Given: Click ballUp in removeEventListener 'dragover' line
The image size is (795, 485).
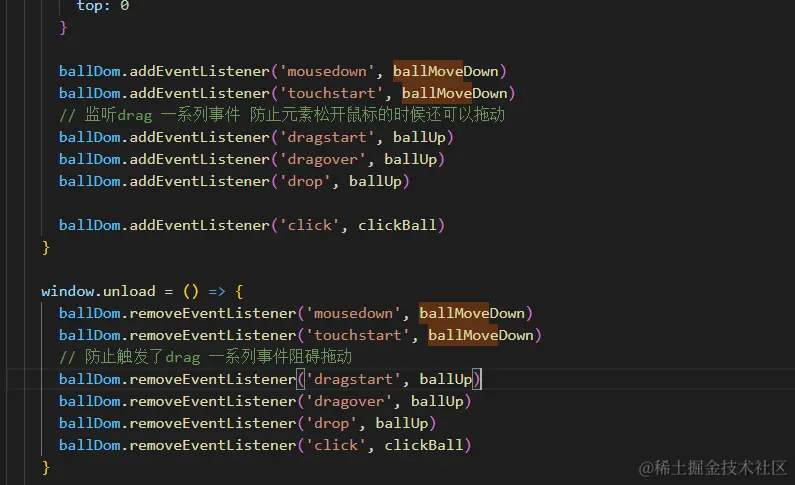Looking at the screenshot, I should (x=437, y=401).
